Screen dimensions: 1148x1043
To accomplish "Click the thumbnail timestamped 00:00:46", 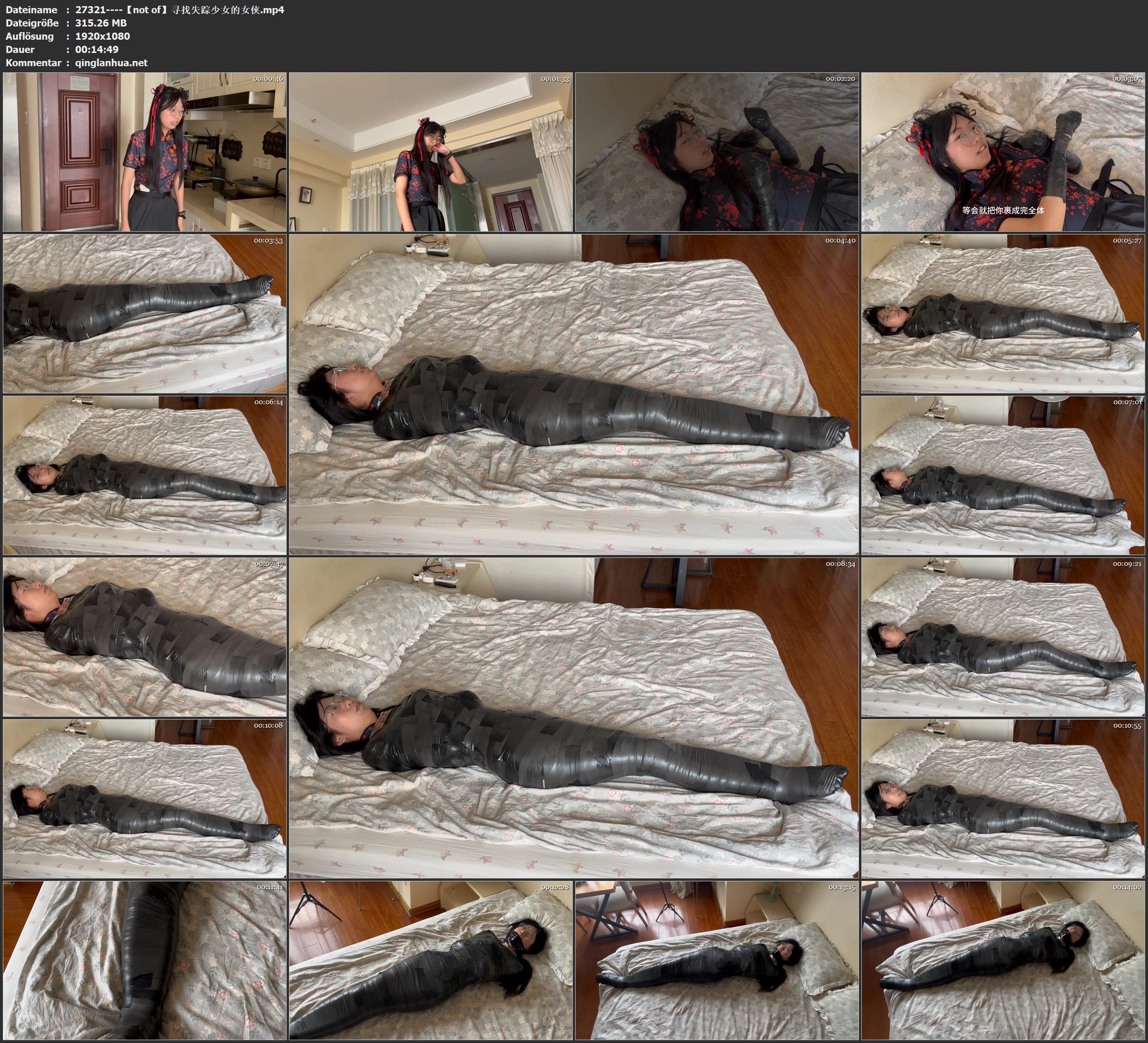I will coord(145,151).
